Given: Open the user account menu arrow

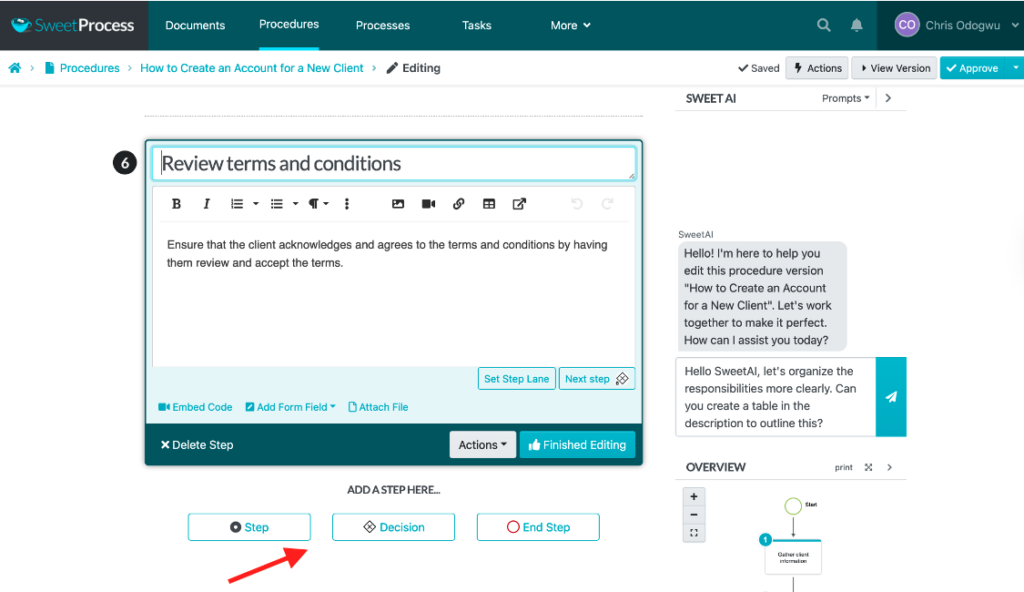Looking at the screenshot, I should (1015, 25).
